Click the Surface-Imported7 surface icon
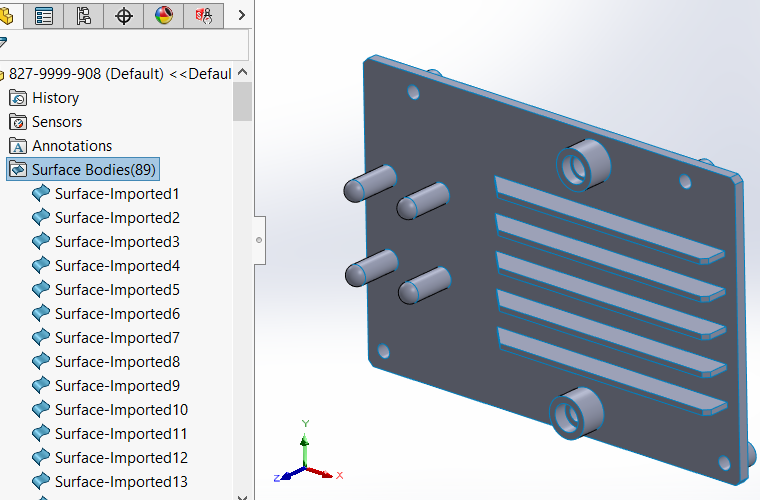The image size is (760, 500). [x=41, y=337]
